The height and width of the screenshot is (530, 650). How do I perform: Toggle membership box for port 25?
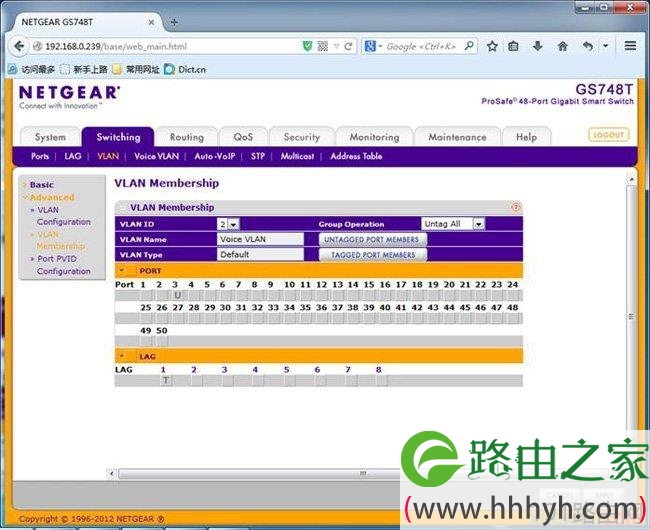146,319
